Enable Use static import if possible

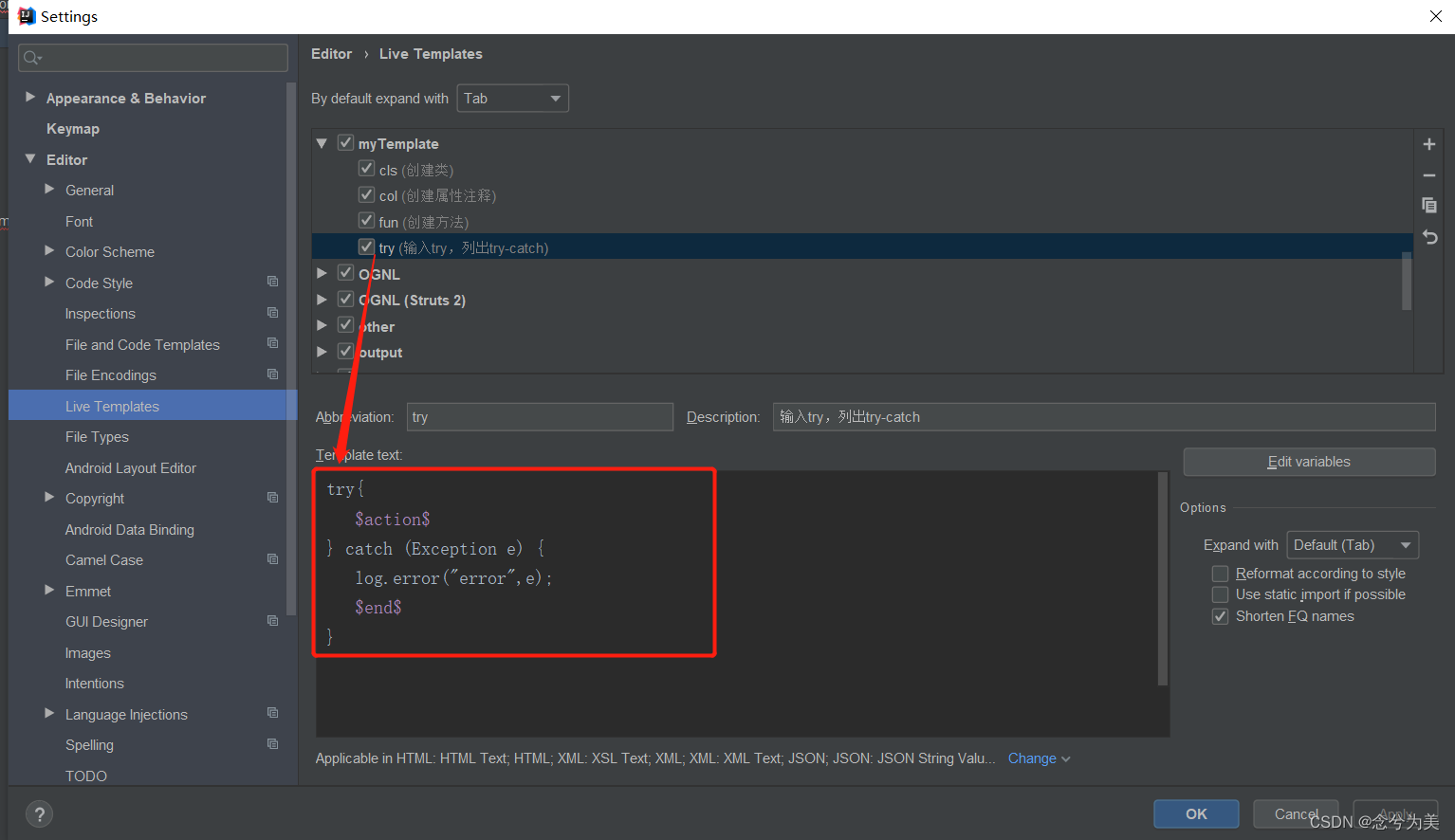pyautogui.click(x=1220, y=594)
